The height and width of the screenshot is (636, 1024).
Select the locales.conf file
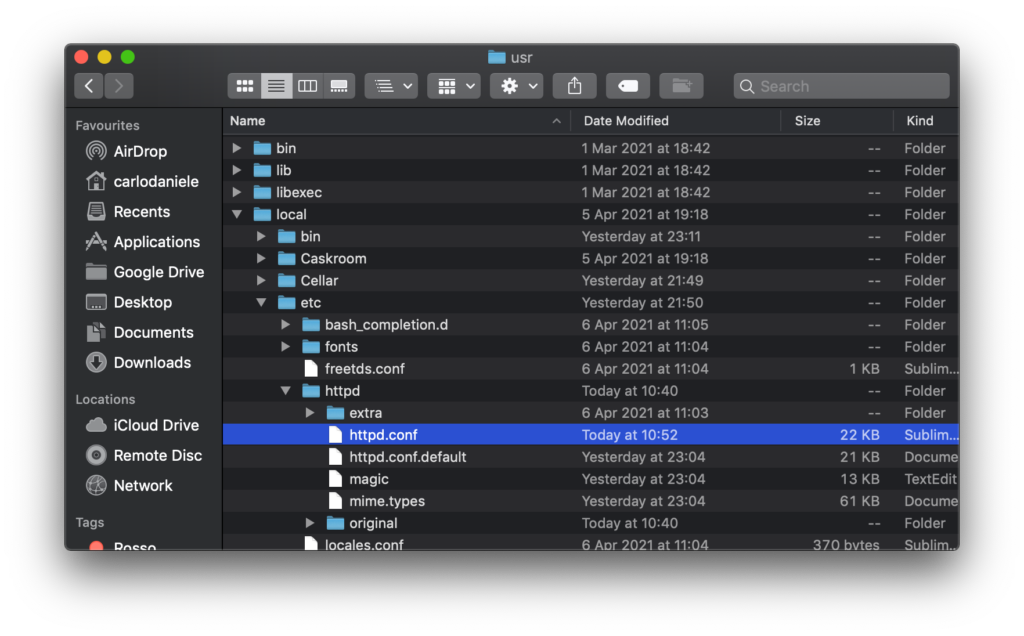[x=591, y=543]
